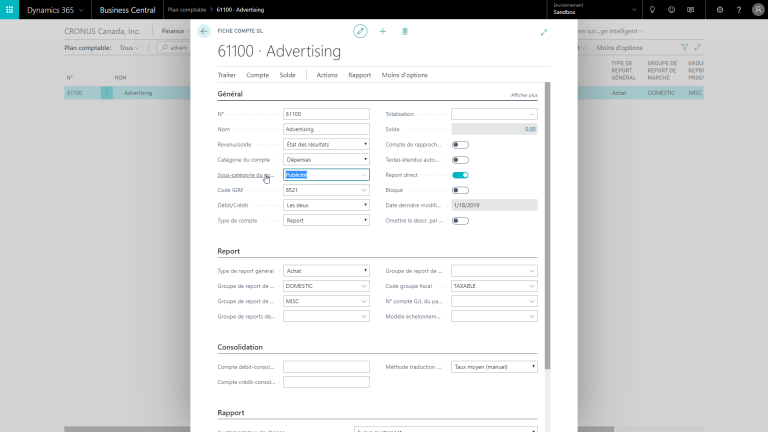The width and height of the screenshot is (768, 432).
Task: Open the Type de compte dropdown
Action: click(326, 220)
